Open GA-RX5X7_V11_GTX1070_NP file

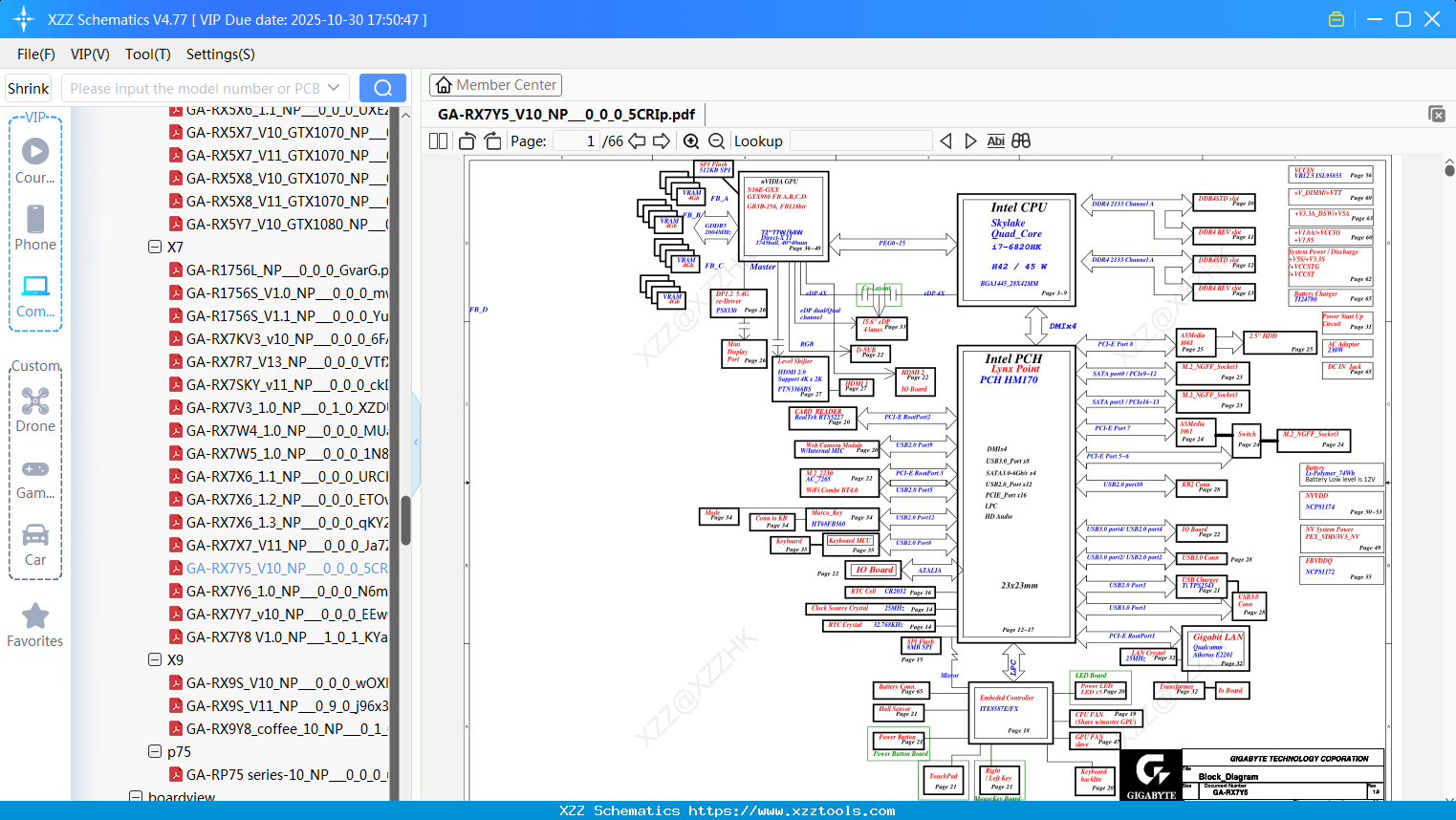287,155
